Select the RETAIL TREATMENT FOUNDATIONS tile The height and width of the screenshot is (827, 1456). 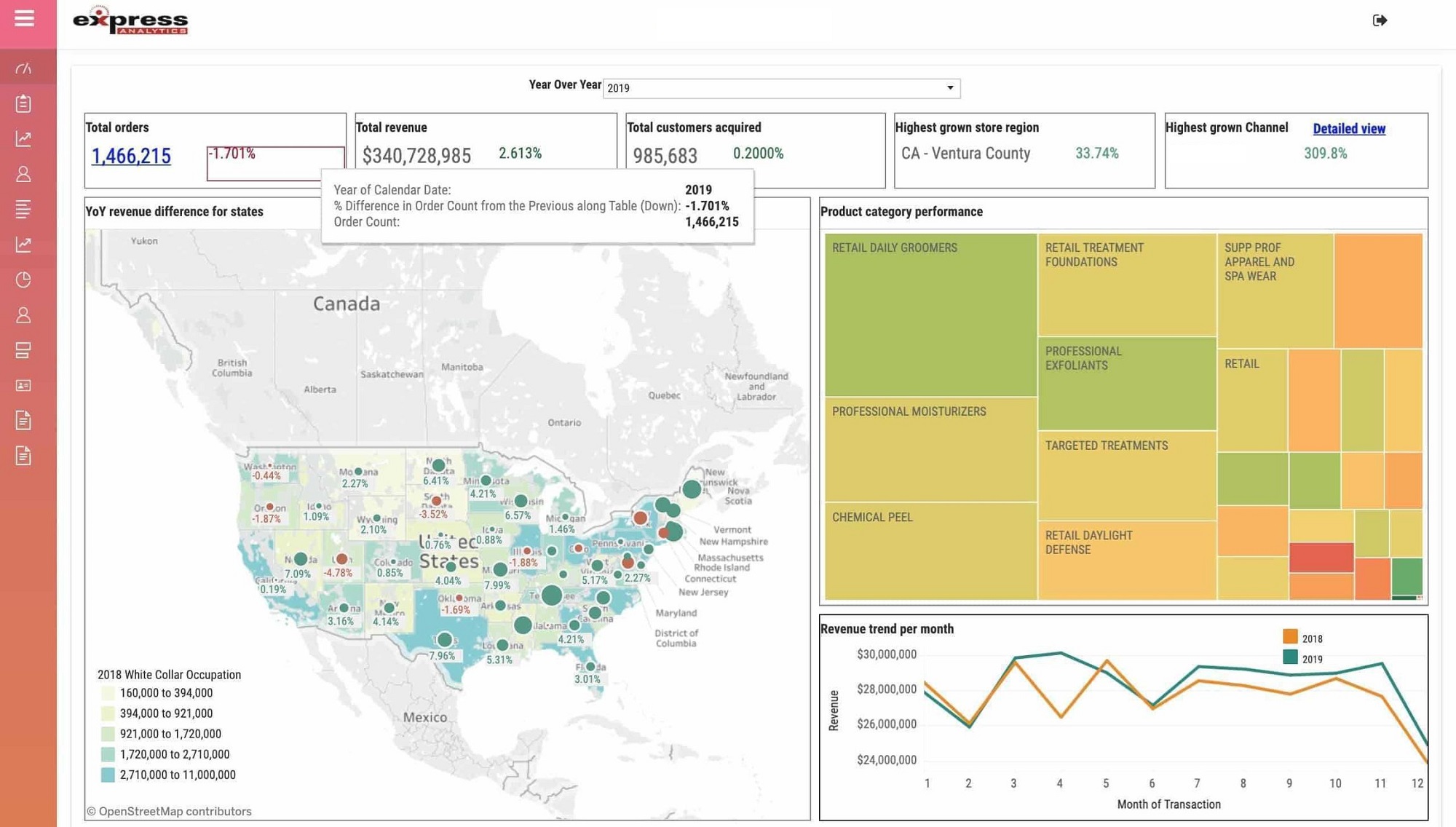coord(1127,285)
